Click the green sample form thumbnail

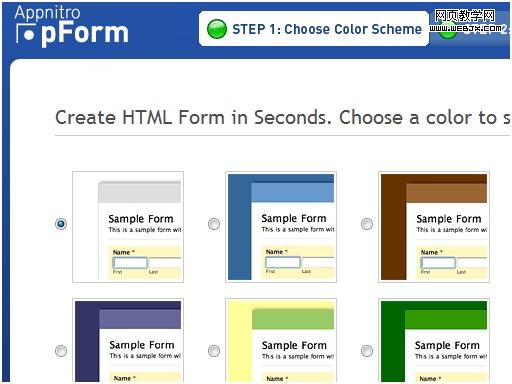pos(434,340)
